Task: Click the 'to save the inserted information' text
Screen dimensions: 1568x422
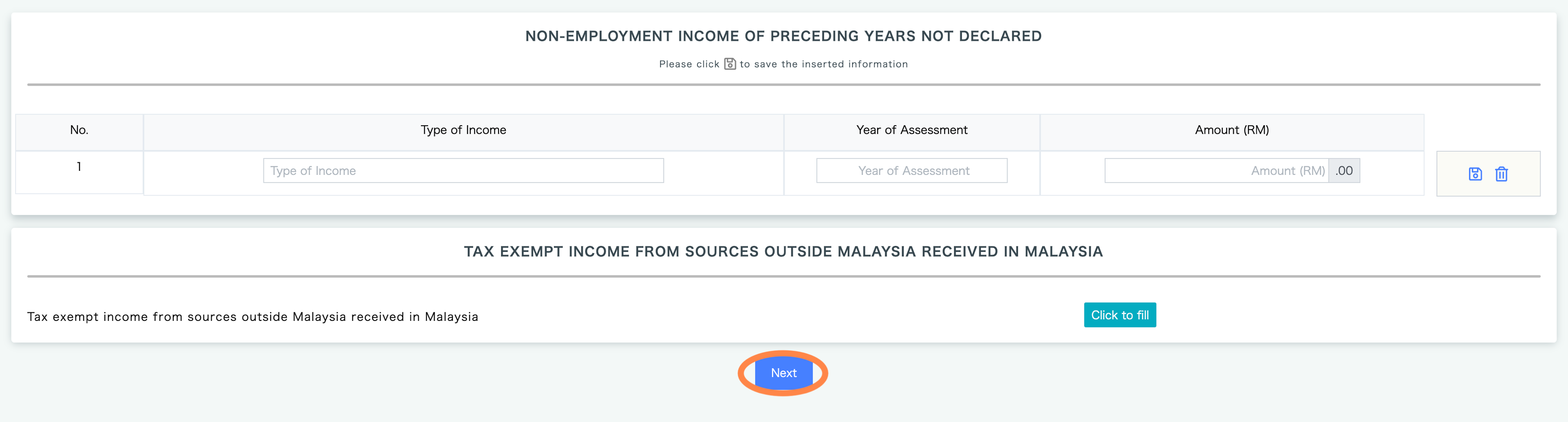Action: (824, 64)
